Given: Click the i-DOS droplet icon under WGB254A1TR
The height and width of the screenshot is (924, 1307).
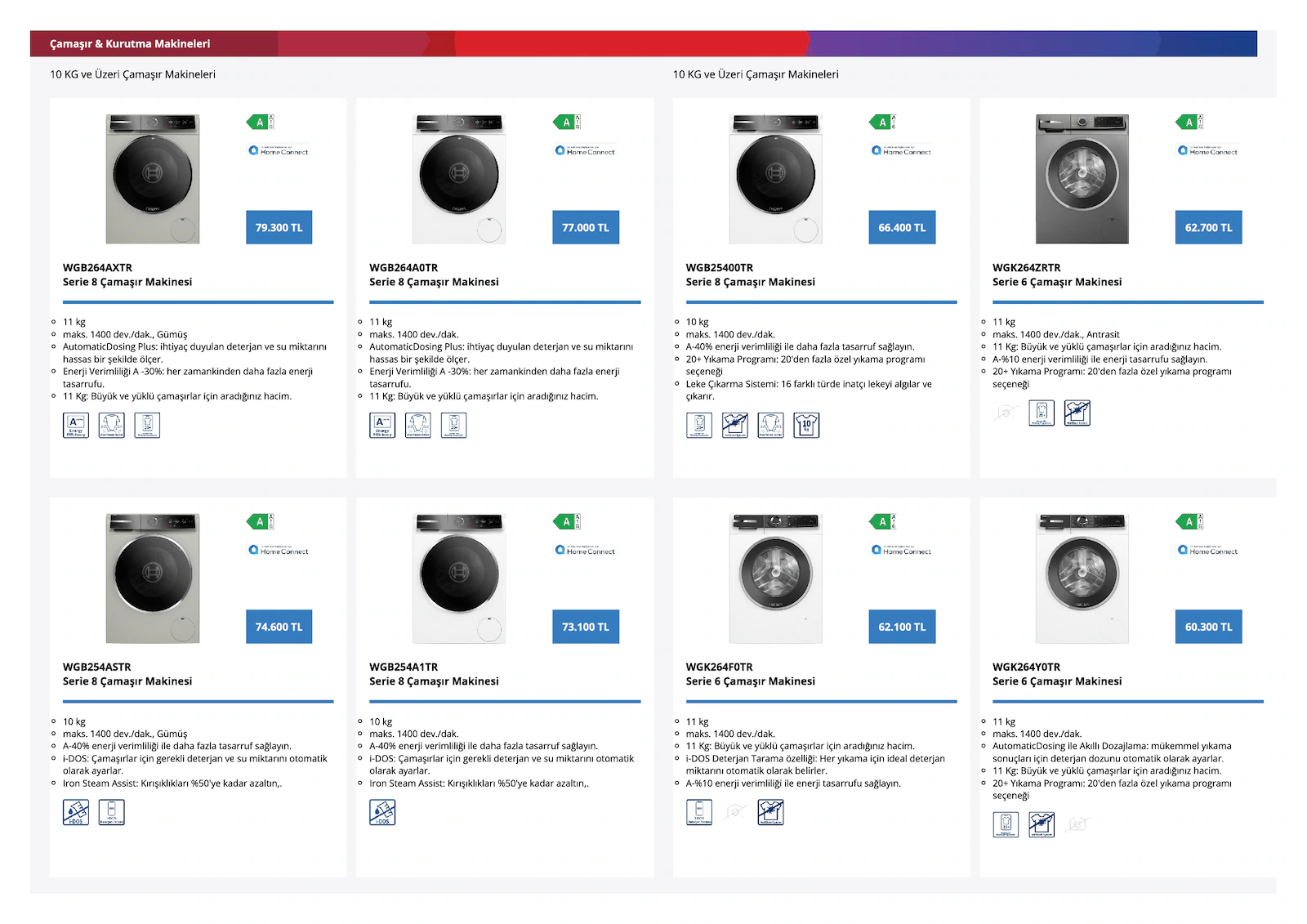Looking at the screenshot, I should [382, 812].
